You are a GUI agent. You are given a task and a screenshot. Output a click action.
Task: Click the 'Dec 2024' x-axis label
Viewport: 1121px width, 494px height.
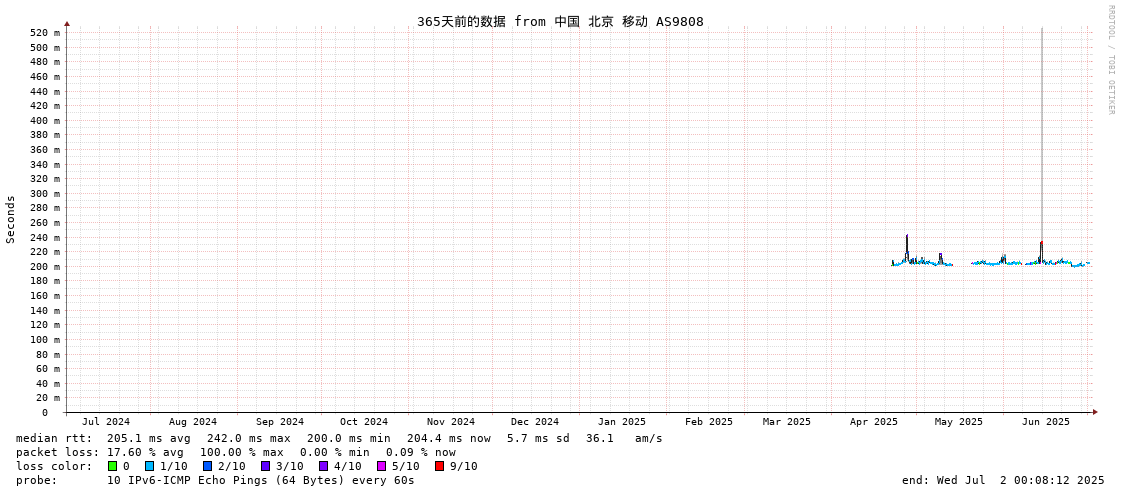pyautogui.click(x=535, y=422)
